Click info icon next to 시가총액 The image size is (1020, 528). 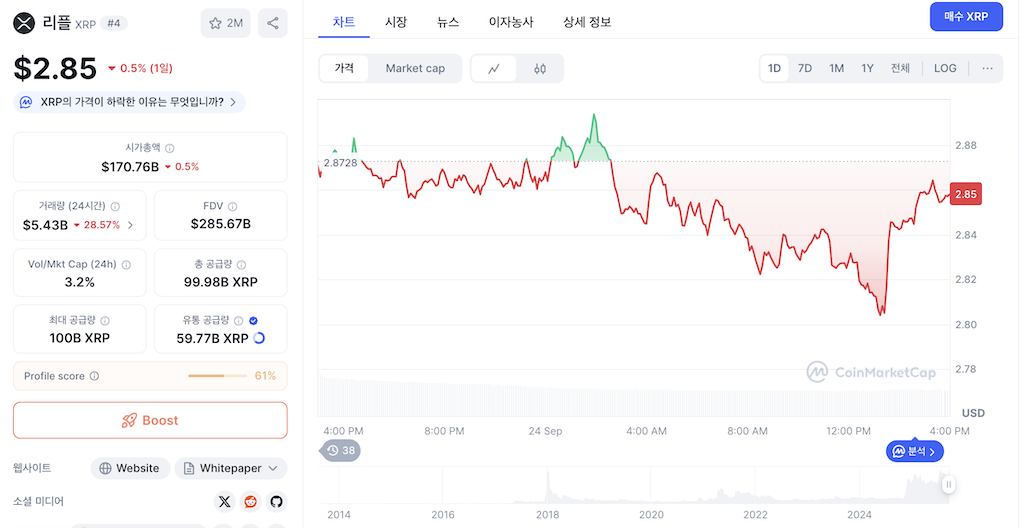click(x=170, y=148)
